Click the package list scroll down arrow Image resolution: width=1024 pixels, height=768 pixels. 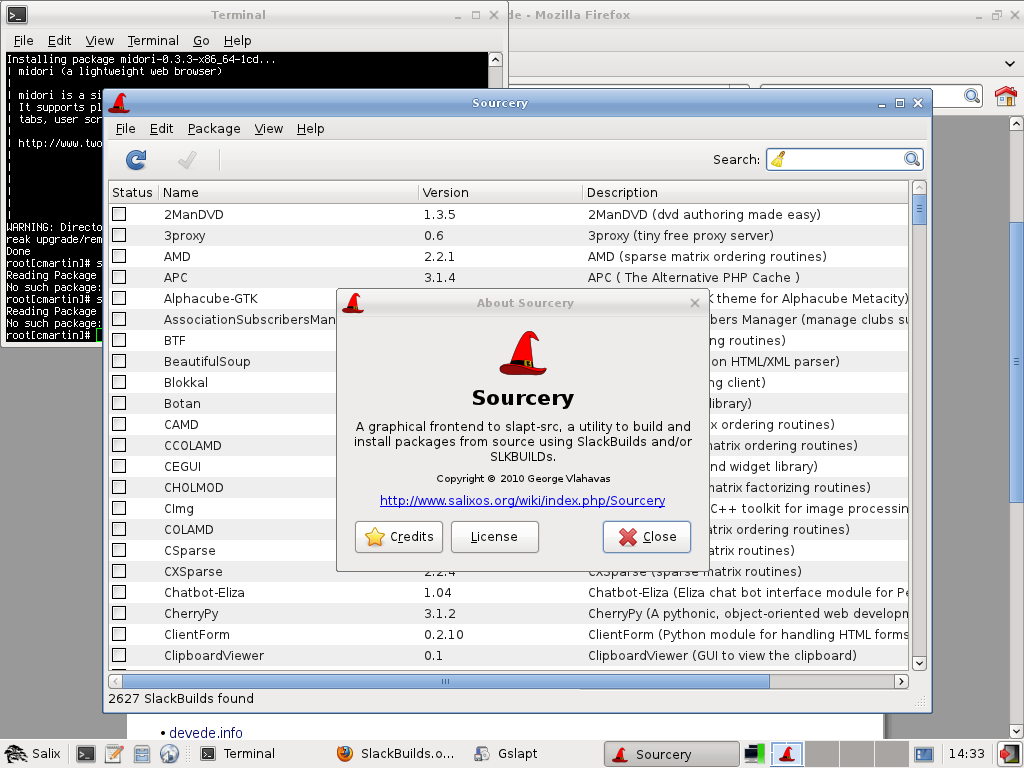click(919, 664)
